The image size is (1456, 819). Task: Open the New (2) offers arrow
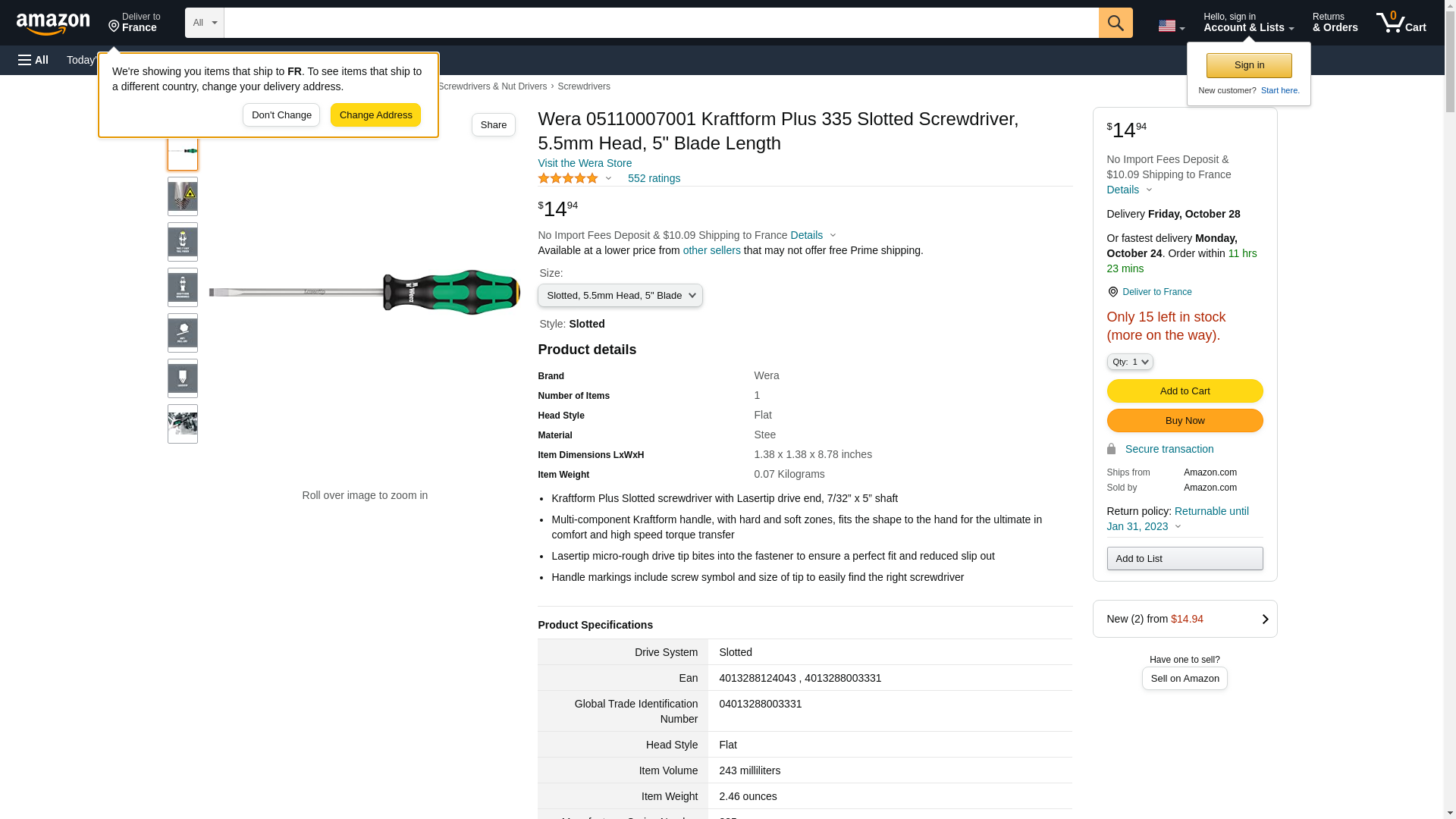1264,619
